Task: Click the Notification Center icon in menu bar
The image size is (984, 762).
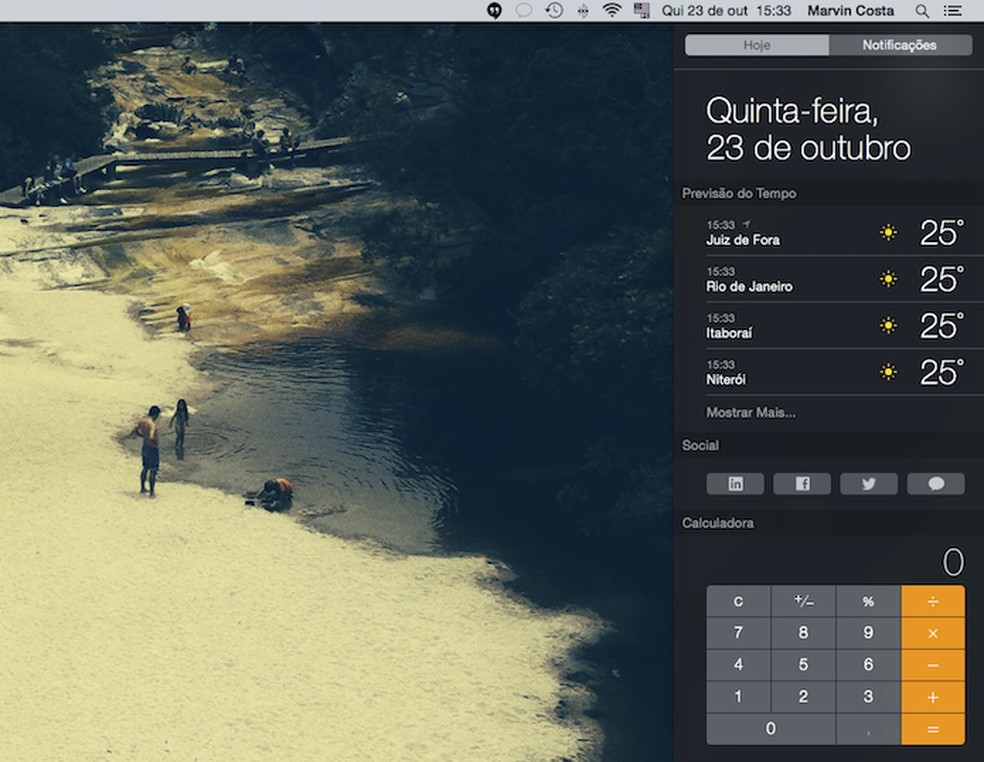Action: tap(952, 11)
